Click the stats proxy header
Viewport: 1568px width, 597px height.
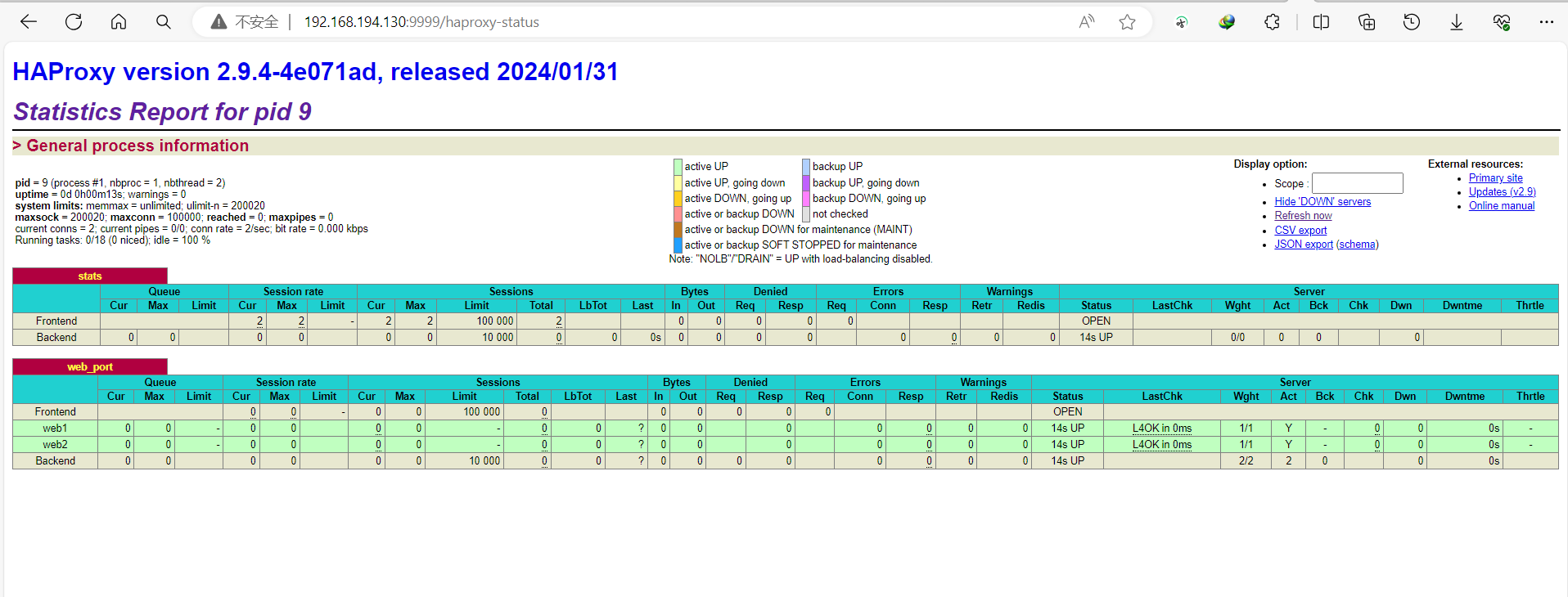[x=90, y=276]
